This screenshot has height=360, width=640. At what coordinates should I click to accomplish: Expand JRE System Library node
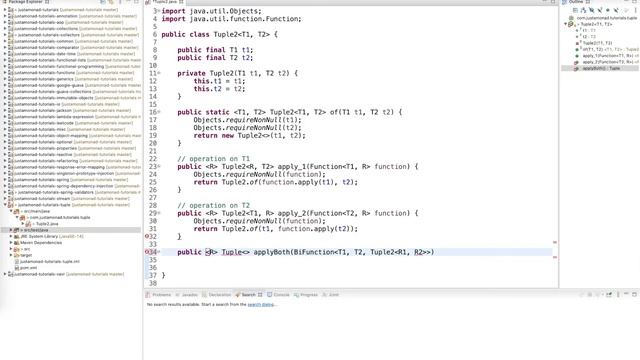(x=11, y=236)
